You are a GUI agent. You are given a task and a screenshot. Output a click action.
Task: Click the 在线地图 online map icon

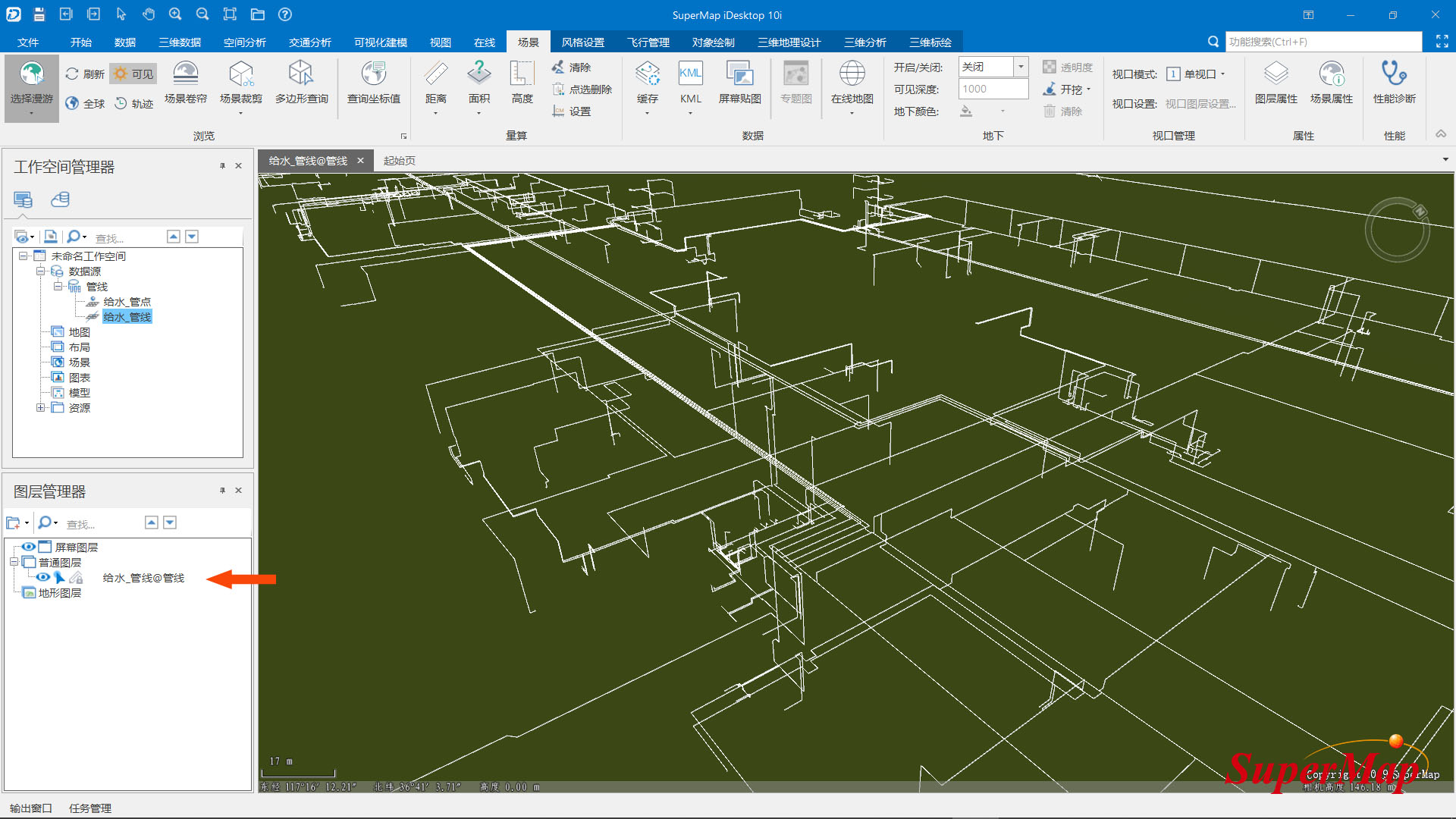852,74
